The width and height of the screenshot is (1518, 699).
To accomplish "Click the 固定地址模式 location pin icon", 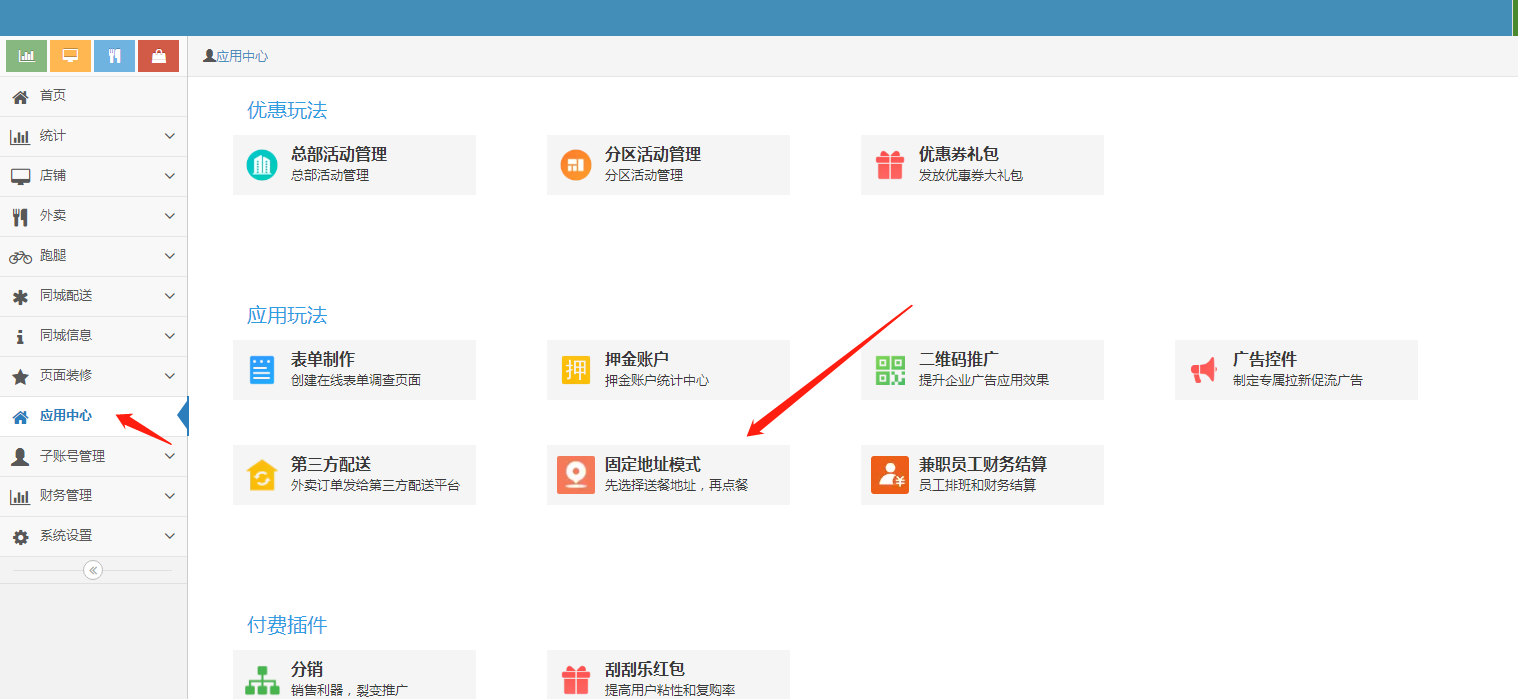I will [576, 475].
